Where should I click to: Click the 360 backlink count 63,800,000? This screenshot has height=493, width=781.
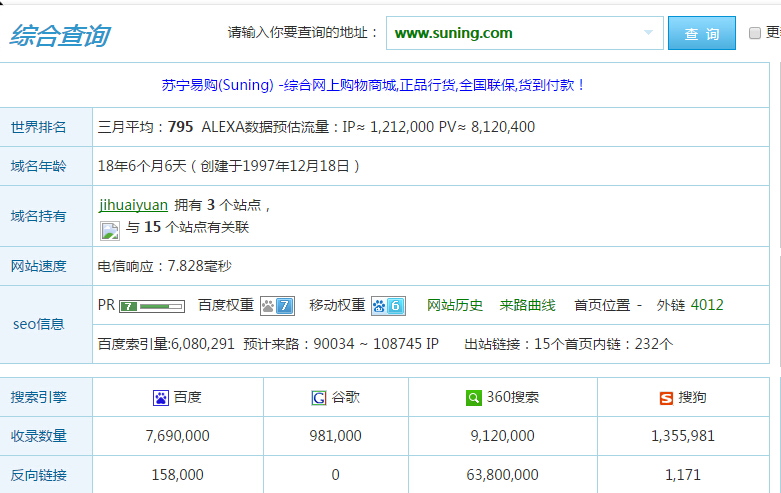point(503,475)
